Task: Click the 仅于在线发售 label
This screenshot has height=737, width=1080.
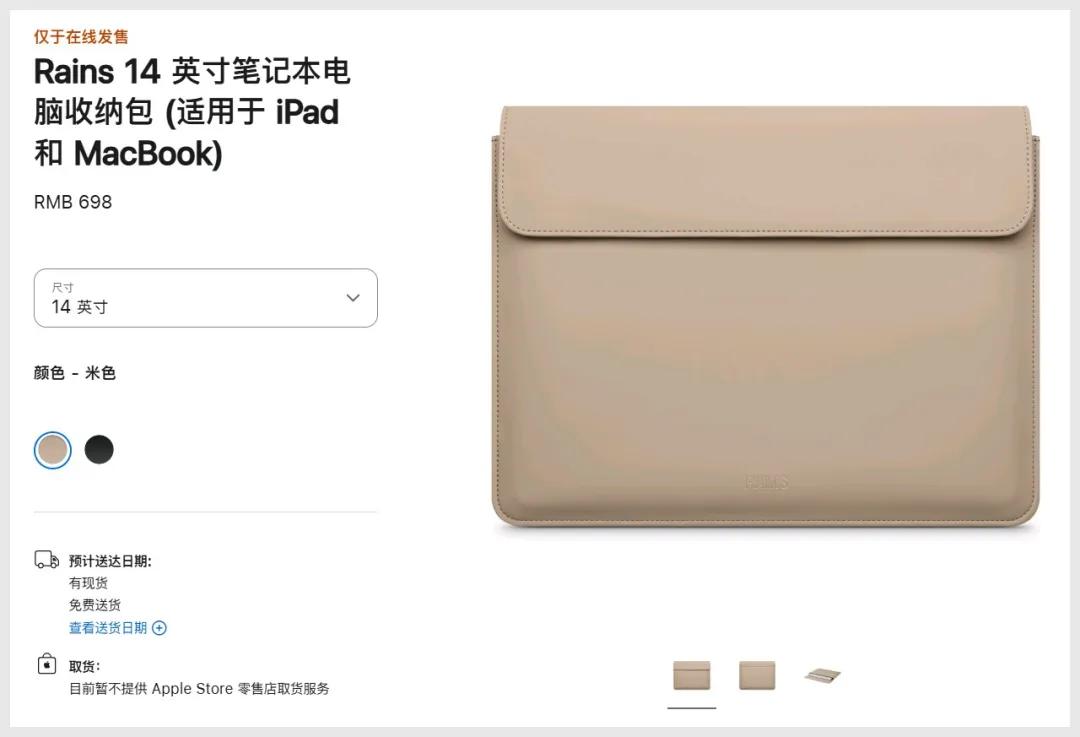Action: coord(81,37)
